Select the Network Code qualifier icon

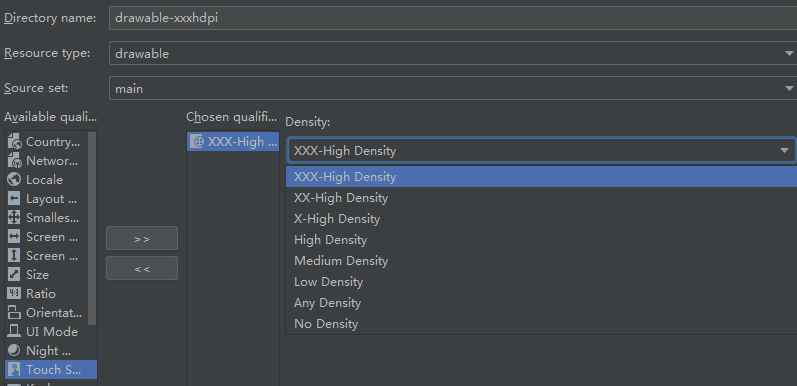pos(14,161)
